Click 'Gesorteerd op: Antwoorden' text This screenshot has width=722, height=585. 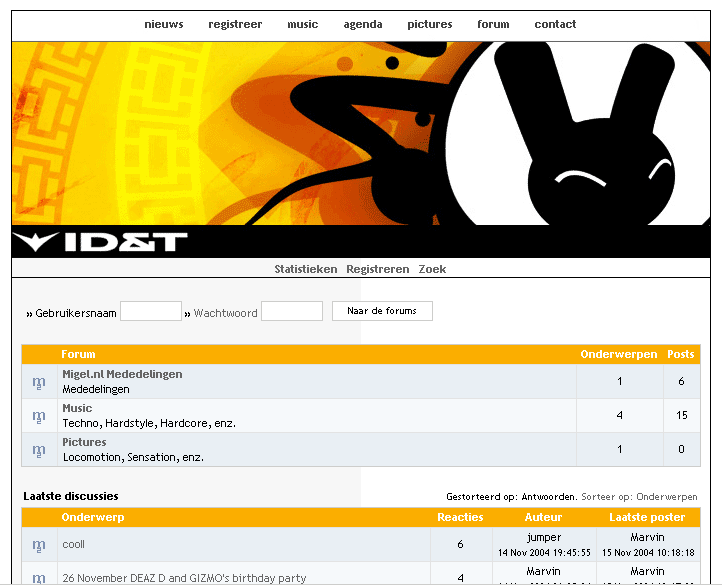click(511, 497)
